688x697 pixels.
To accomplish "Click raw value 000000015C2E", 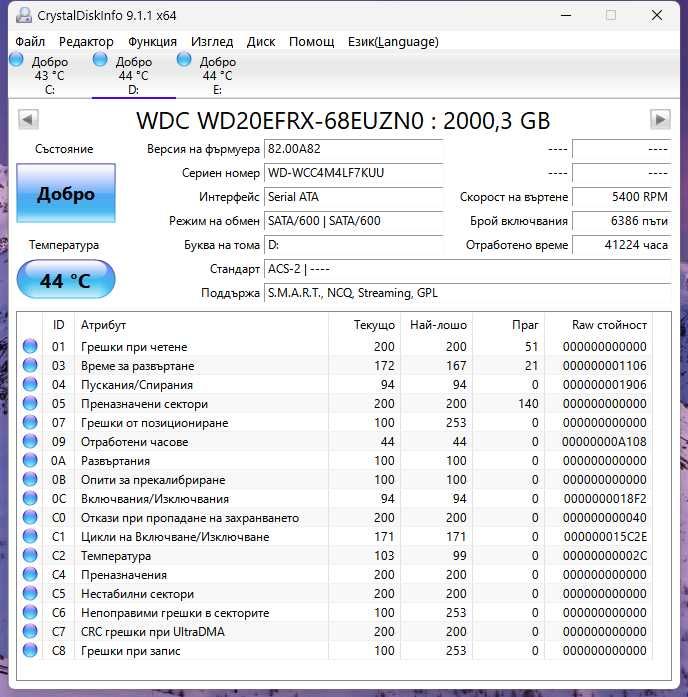I will point(605,537).
